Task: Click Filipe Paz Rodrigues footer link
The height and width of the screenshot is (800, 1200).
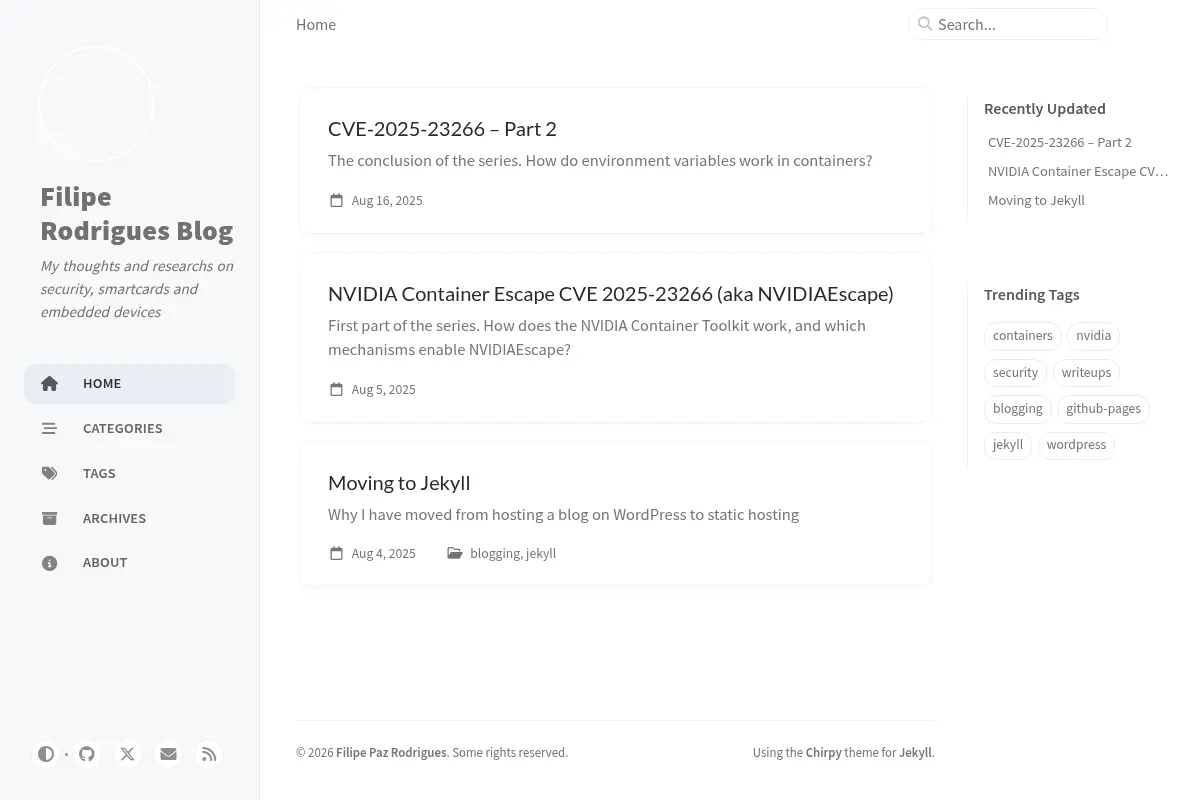Action: pyautogui.click(x=391, y=752)
